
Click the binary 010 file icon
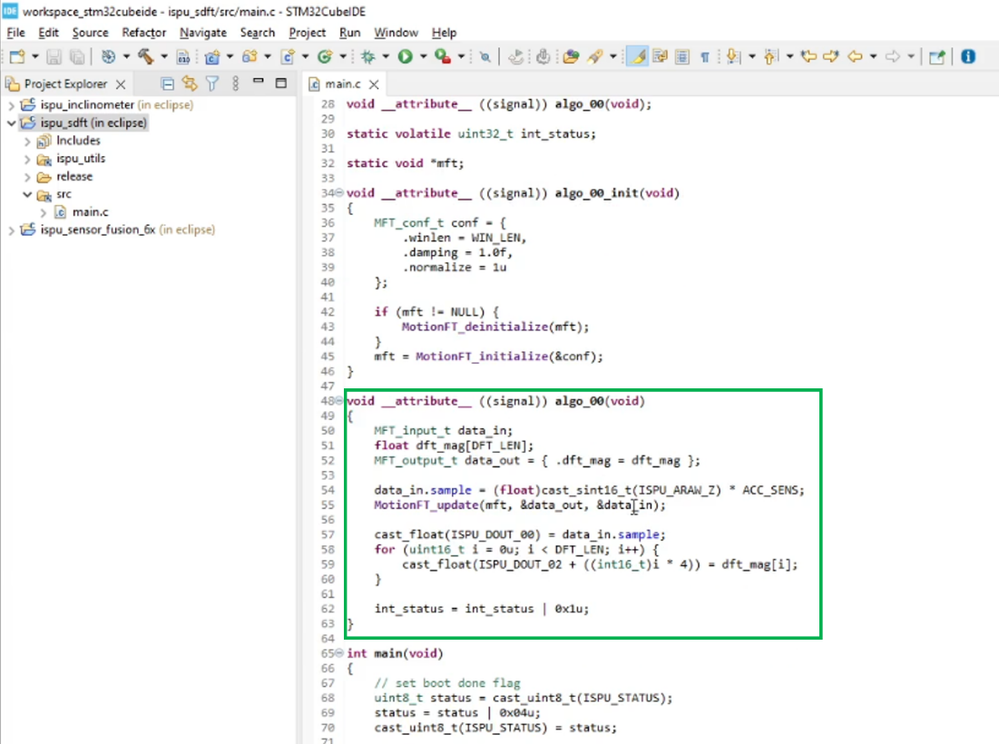pos(183,57)
